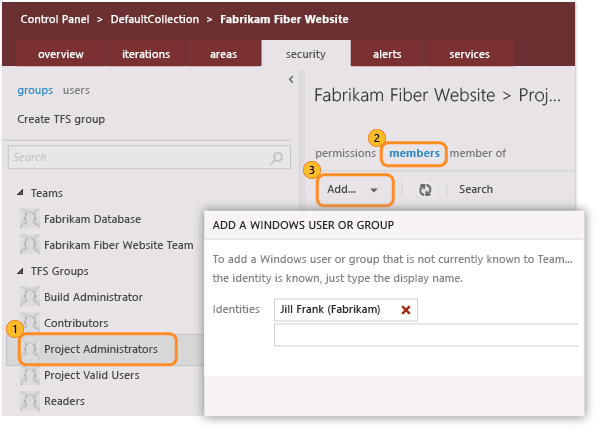Select the Readers group

tap(64, 401)
